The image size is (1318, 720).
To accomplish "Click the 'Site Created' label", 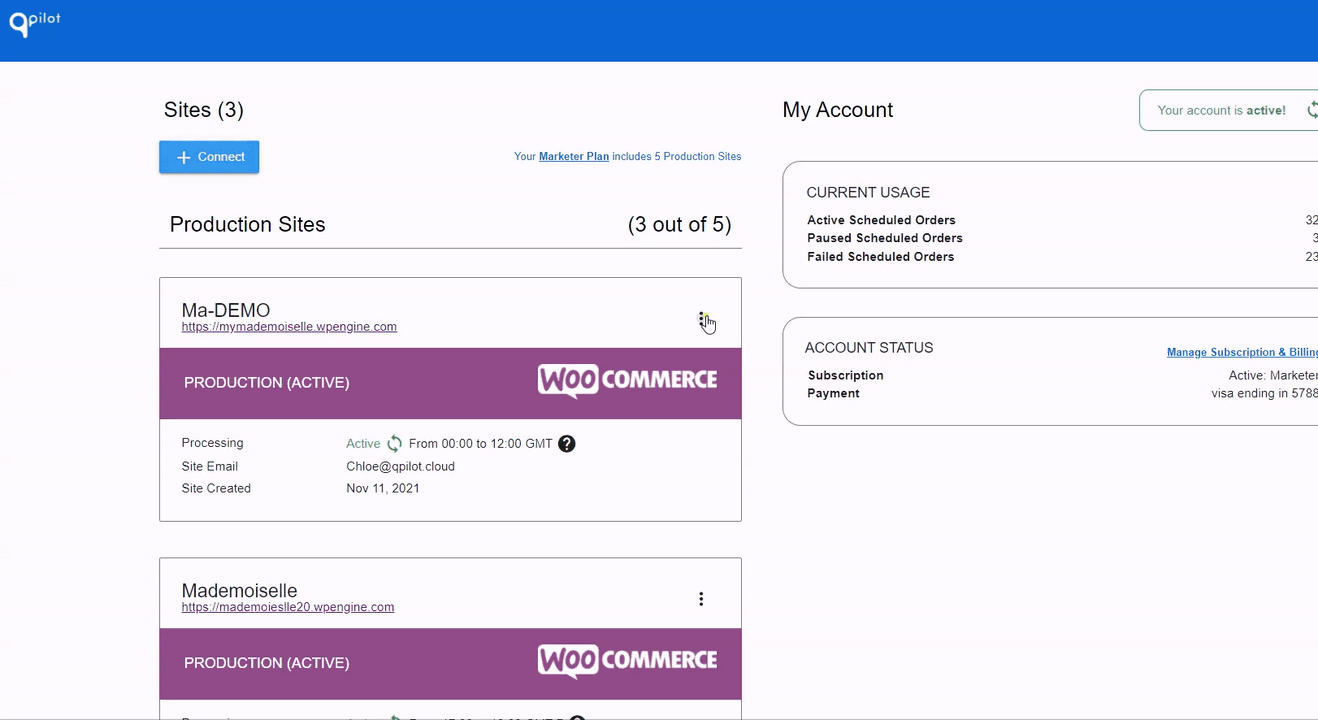I will pos(216,489).
